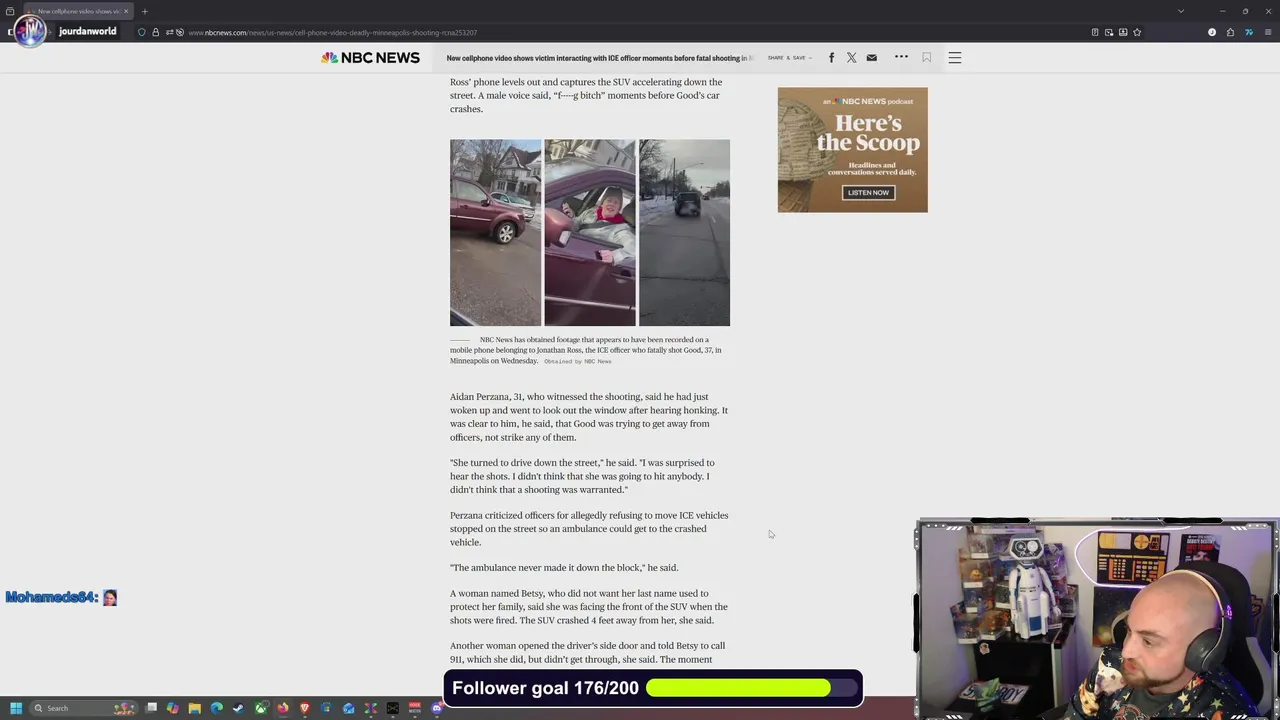Open the NBC News hamburger menu
Image resolution: width=1280 pixels, height=720 pixels.
[x=955, y=58]
